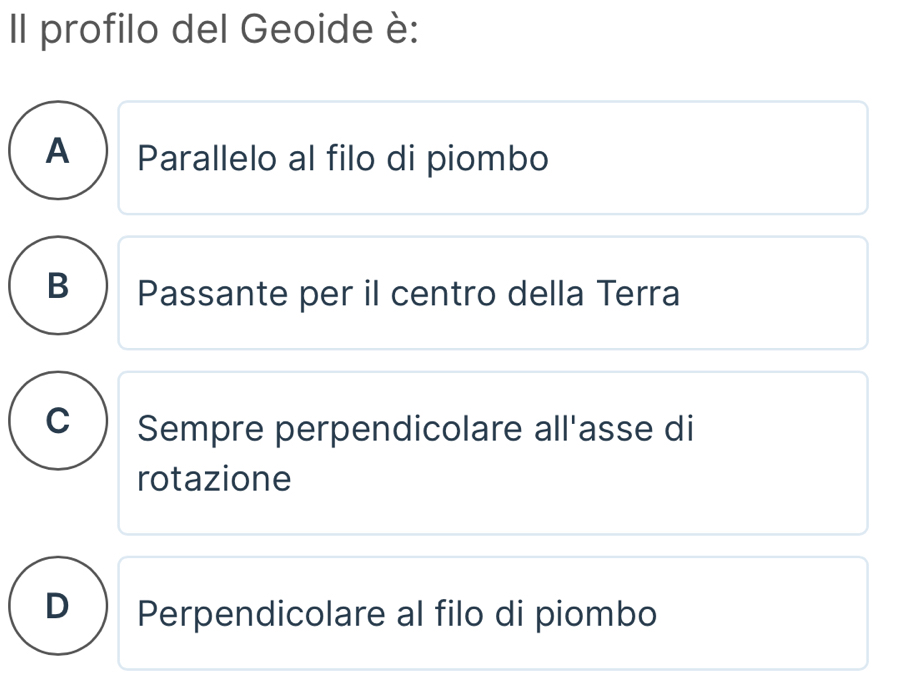Select the circle labeled D
Screen dimensions: 904x685
(59, 607)
